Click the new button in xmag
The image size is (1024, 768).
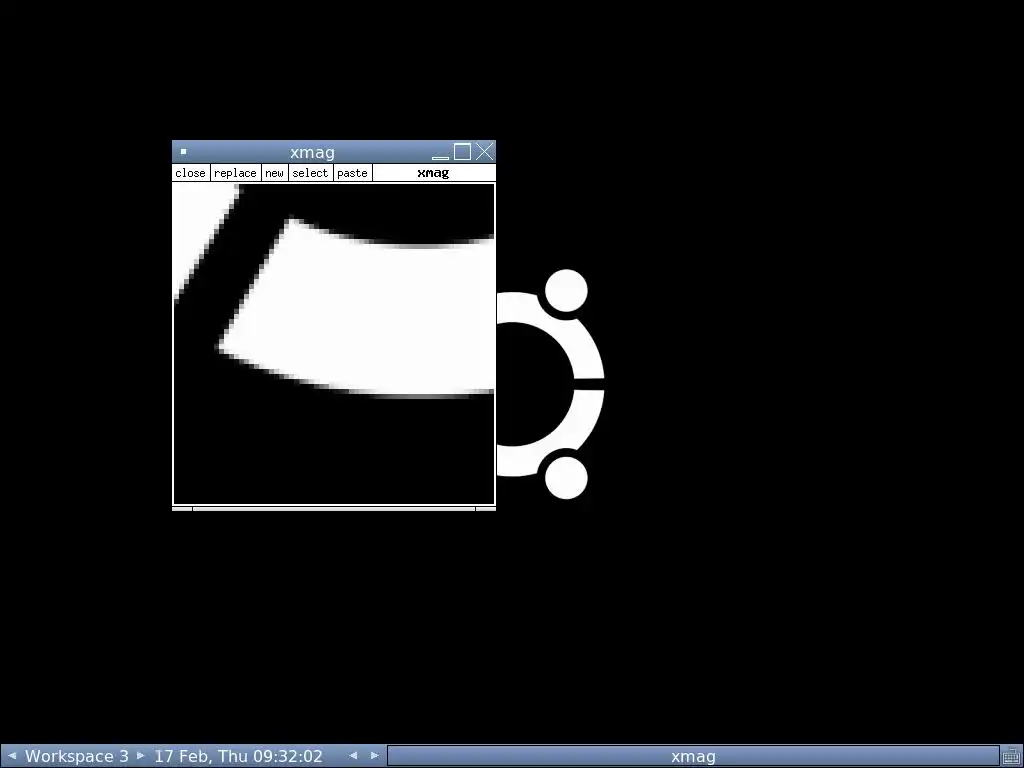(274, 173)
